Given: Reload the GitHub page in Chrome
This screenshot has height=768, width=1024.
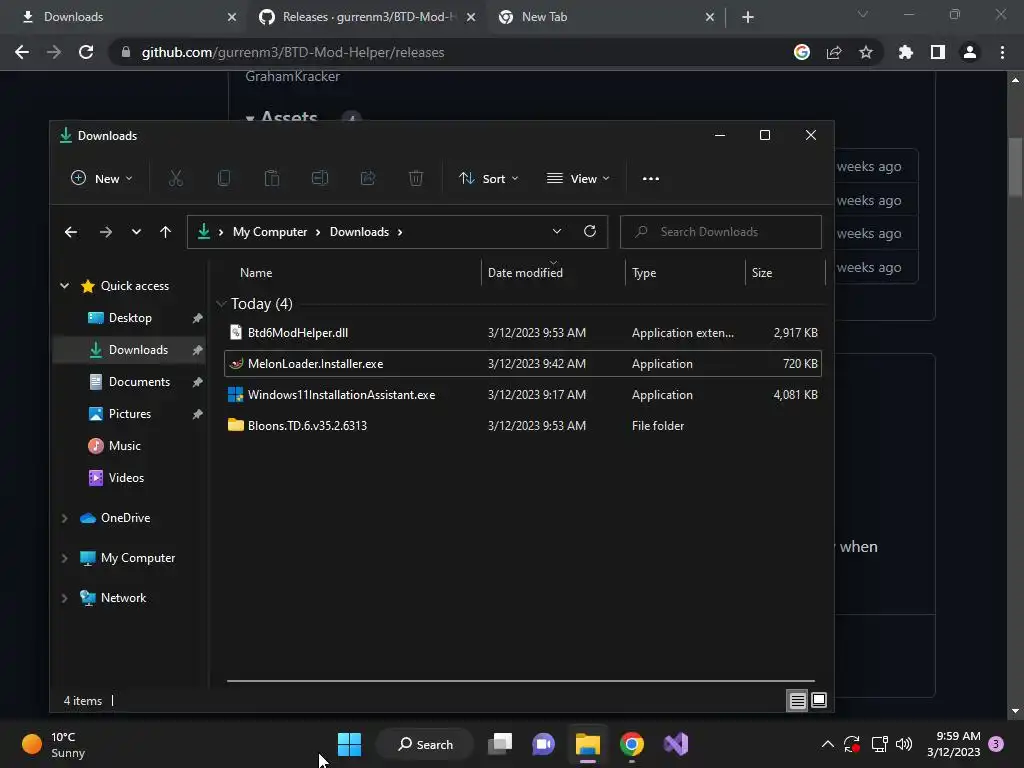Looking at the screenshot, I should point(86,52).
